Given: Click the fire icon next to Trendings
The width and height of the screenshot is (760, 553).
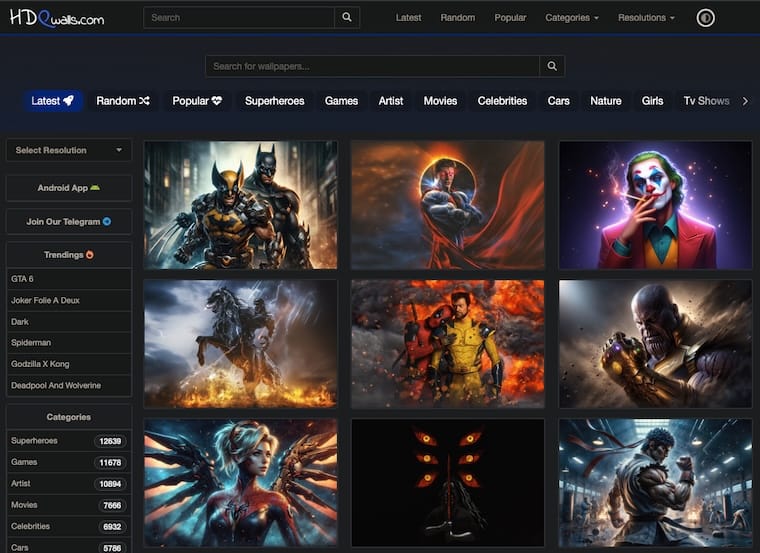Looking at the screenshot, I should coord(90,254).
